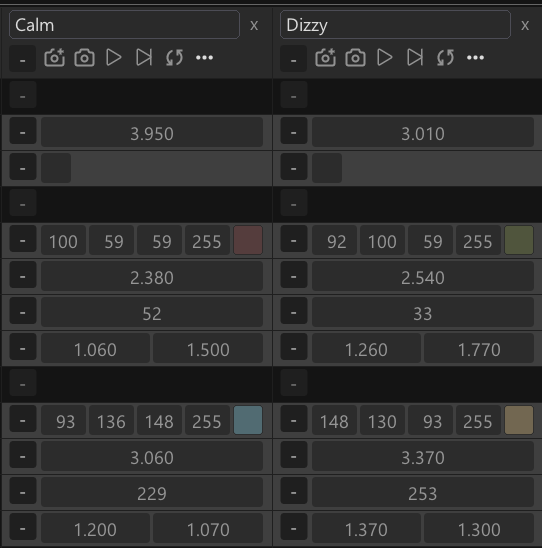Open the three-dots menu for Dizzy preset
The height and width of the screenshot is (548, 542).
point(475,58)
